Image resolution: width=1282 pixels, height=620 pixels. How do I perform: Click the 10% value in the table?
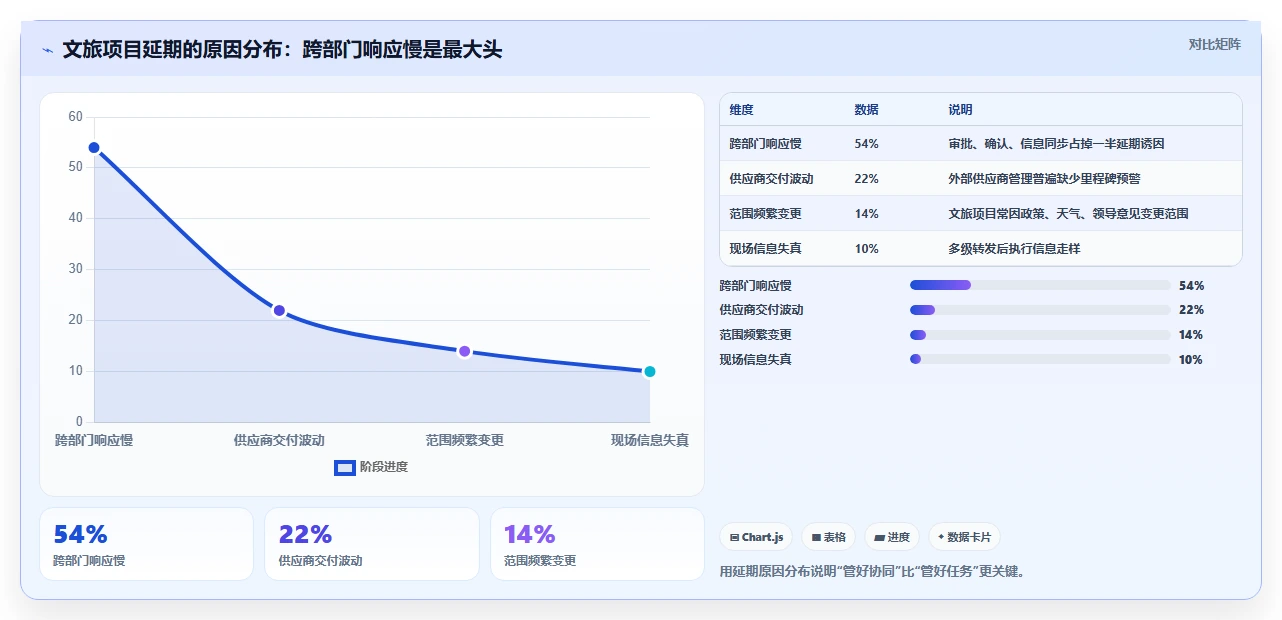click(867, 249)
